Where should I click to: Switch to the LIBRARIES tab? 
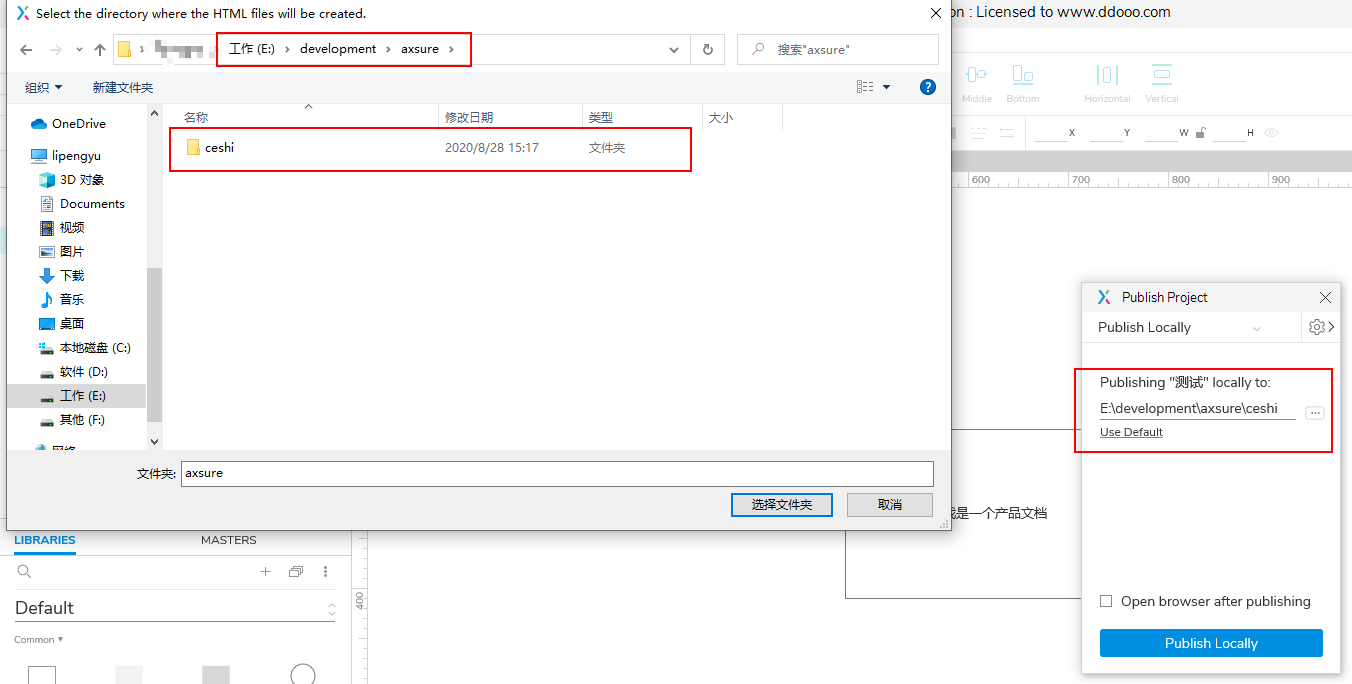coord(44,539)
